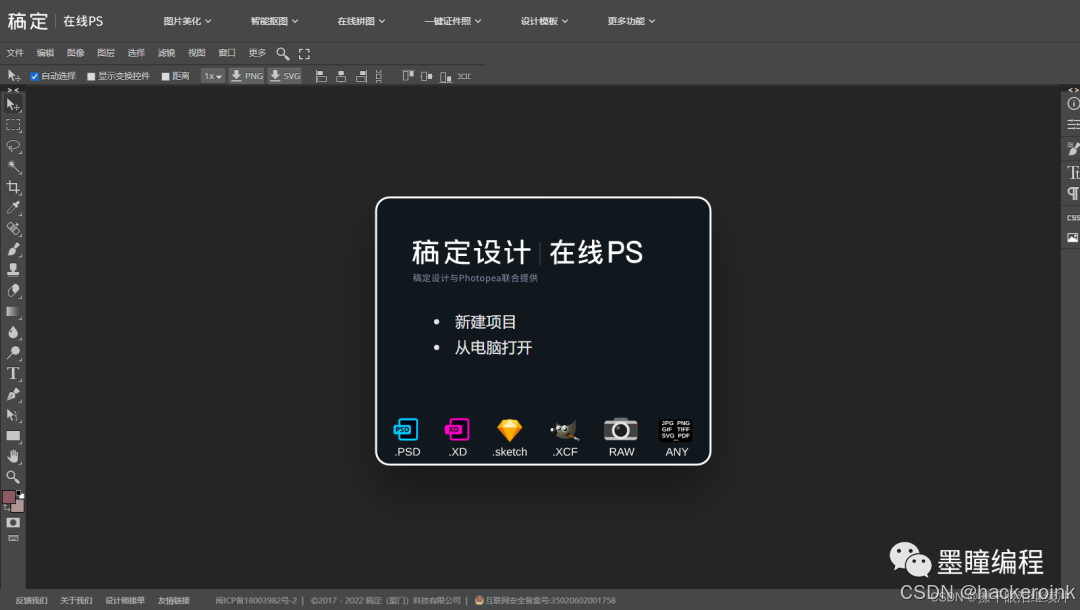Distribute vertical spacing icon

click(379, 76)
